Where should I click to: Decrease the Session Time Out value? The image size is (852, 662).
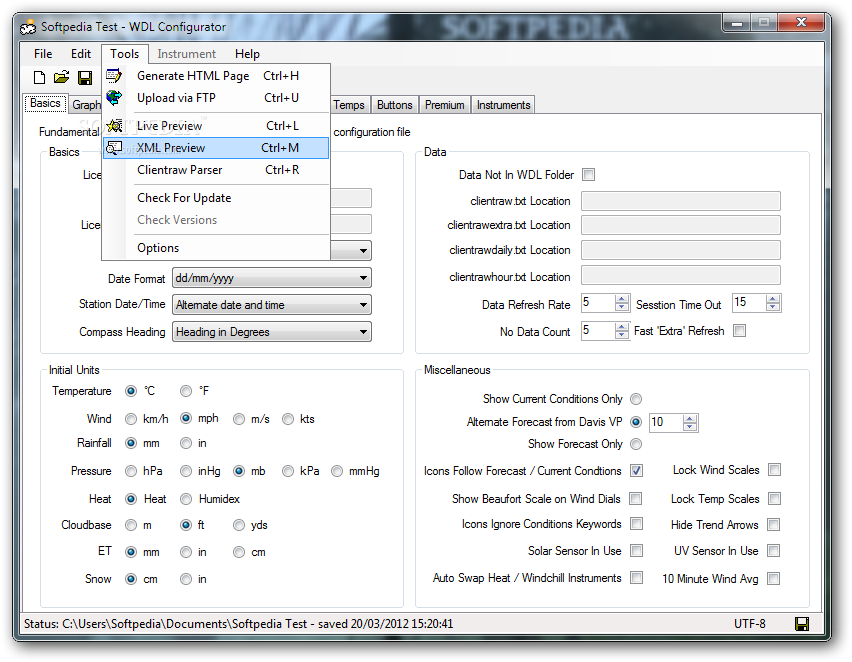pyautogui.click(x=773, y=307)
